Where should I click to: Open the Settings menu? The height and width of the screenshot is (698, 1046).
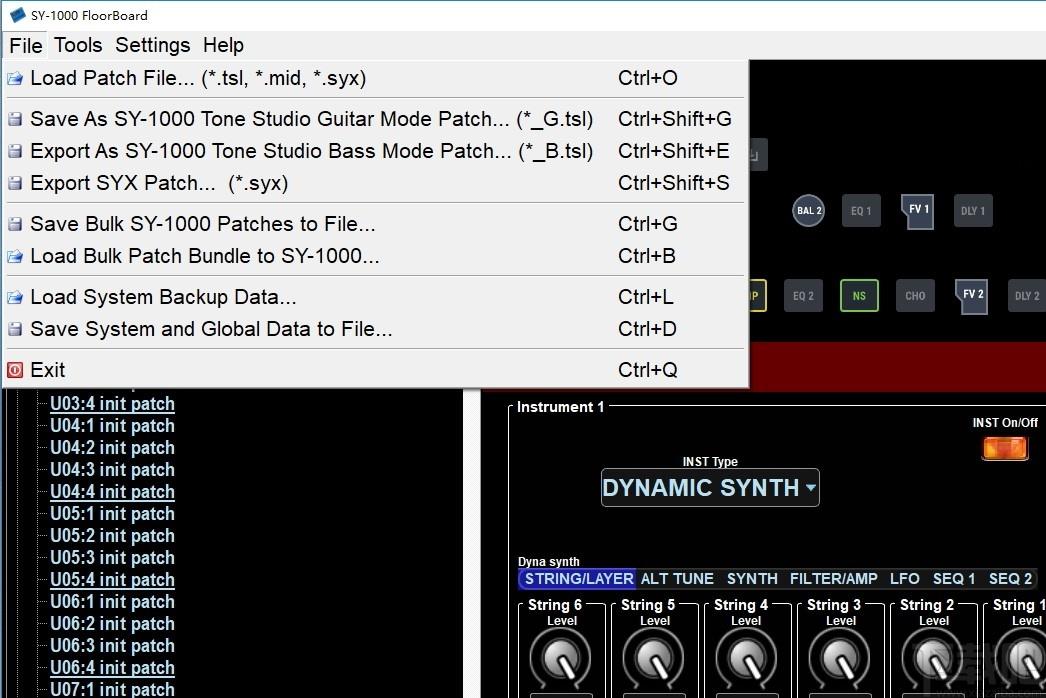[x=153, y=45]
